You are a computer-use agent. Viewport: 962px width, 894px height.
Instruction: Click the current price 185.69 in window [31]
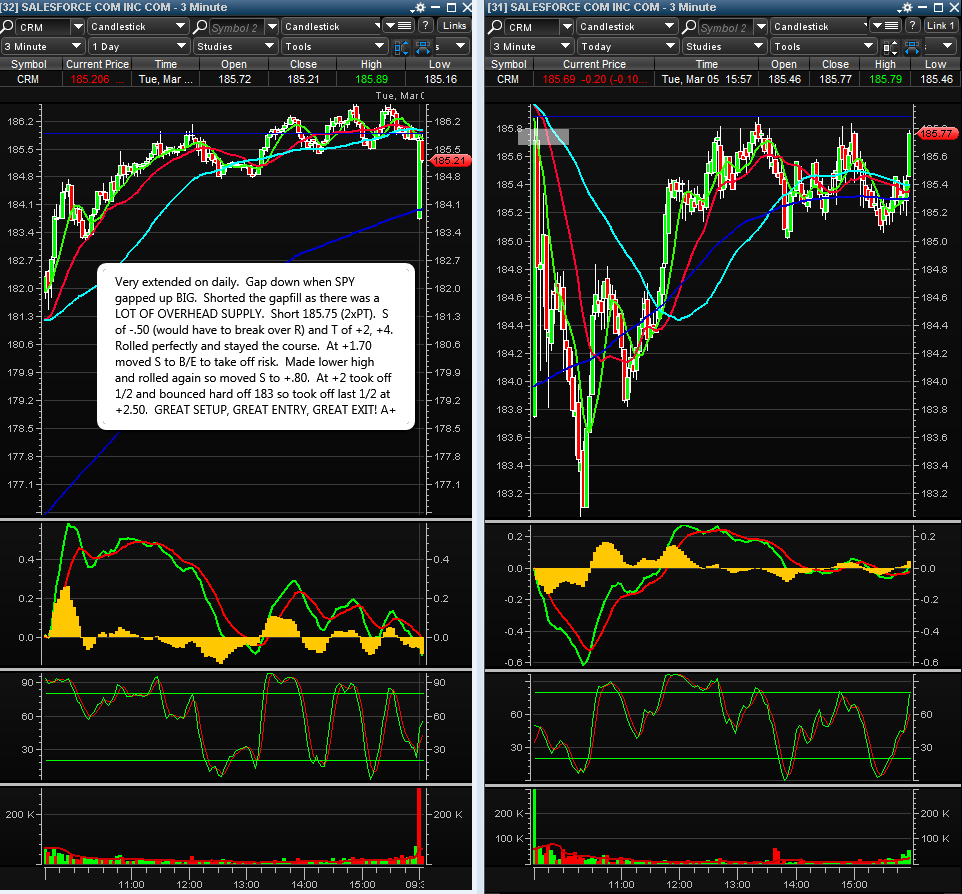559,79
